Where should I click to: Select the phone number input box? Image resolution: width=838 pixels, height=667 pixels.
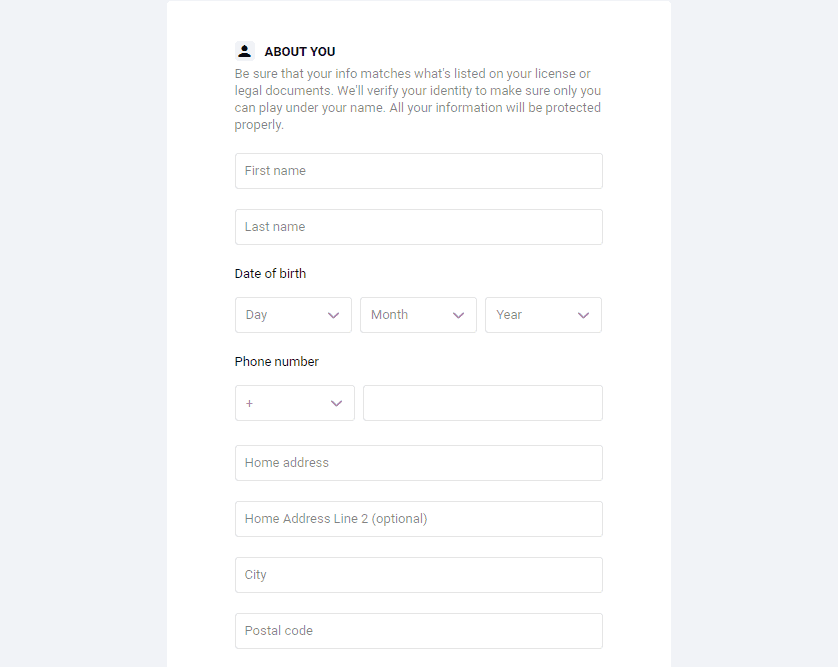[x=482, y=403]
